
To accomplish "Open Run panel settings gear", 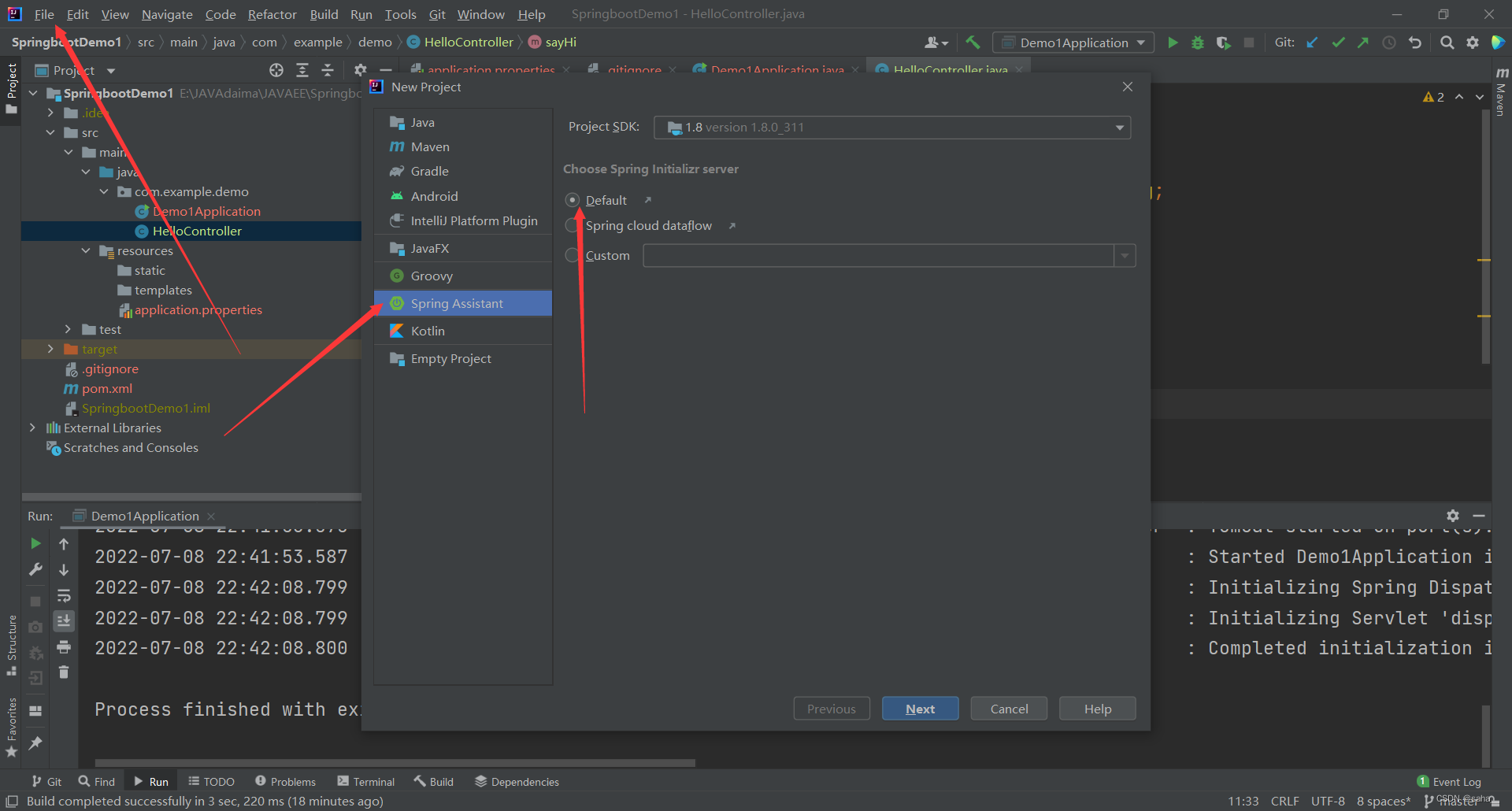I will (1453, 516).
